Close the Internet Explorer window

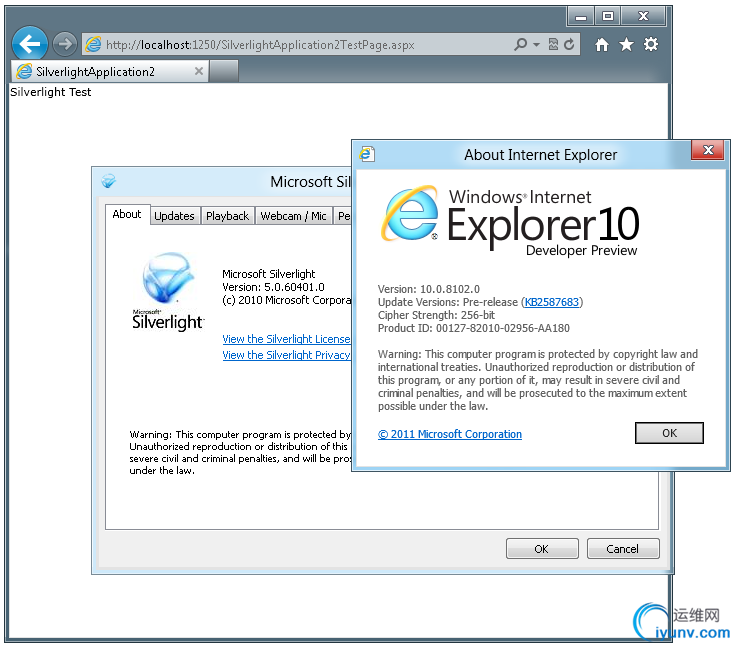644,16
